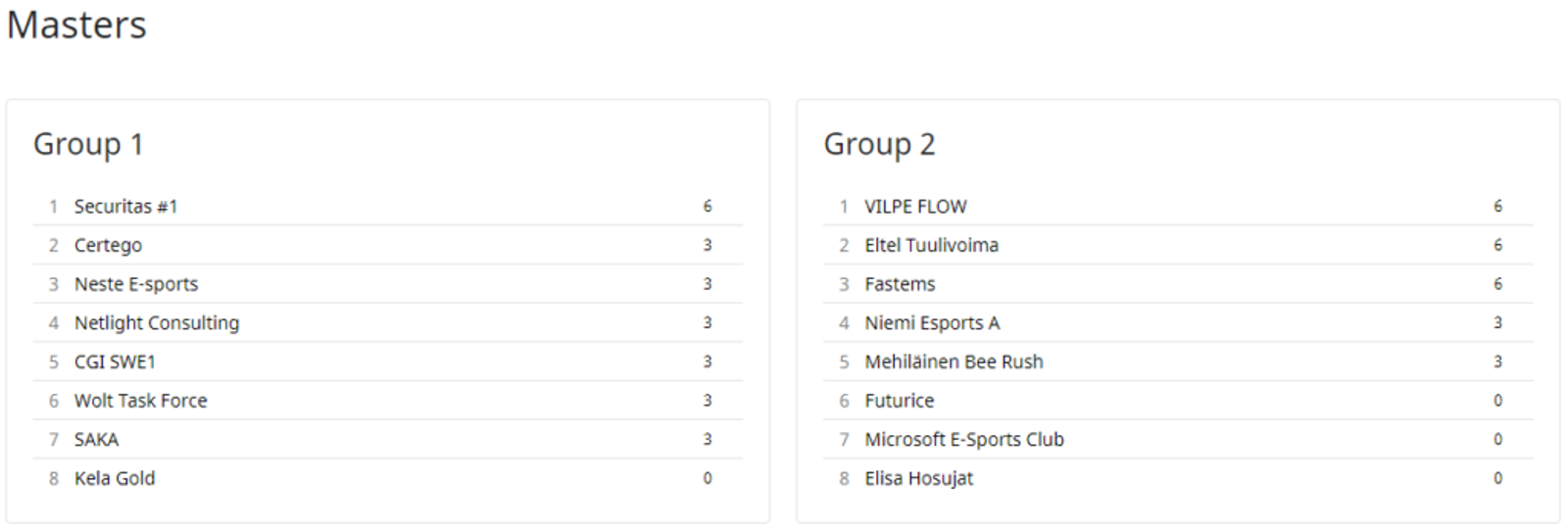Select Wolt Task Force team
Image resolution: width=1568 pixels, height=530 pixels.
(x=140, y=401)
